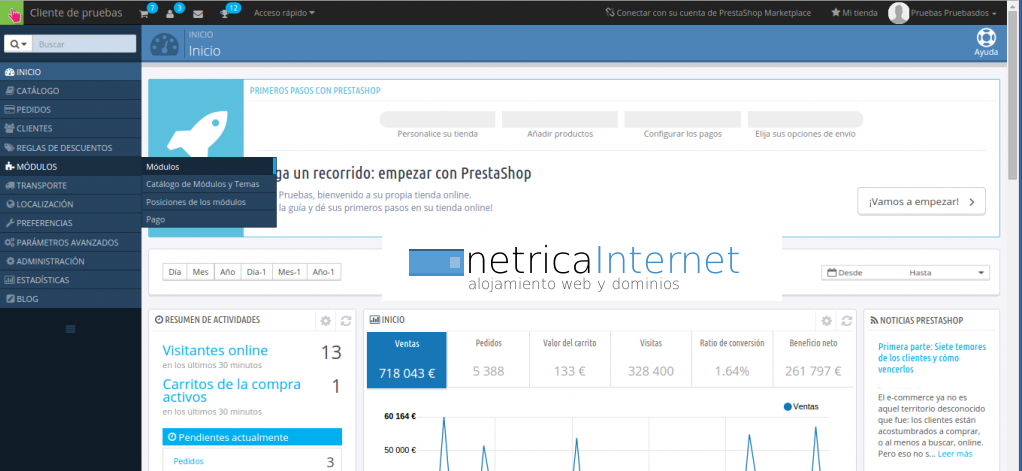Screen dimensions: 1022x471
Task: Open MÓDULOS in the sidebar
Action: (70, 167)
